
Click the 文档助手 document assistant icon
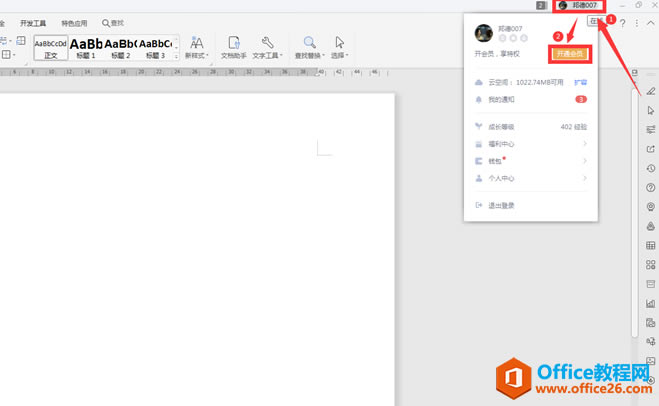233,43
